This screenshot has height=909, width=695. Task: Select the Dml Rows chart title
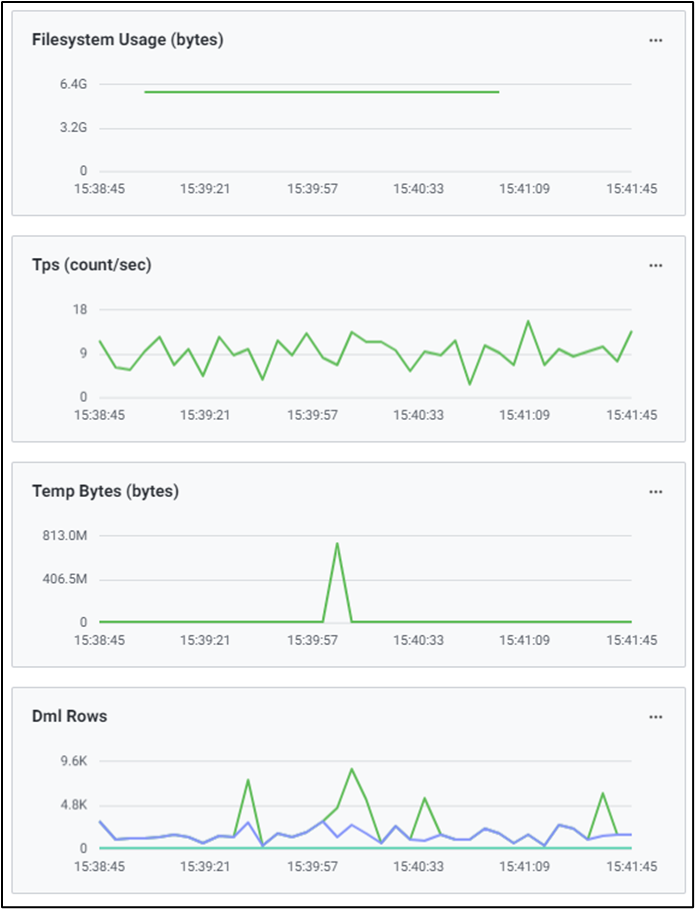tap(69, 716)
